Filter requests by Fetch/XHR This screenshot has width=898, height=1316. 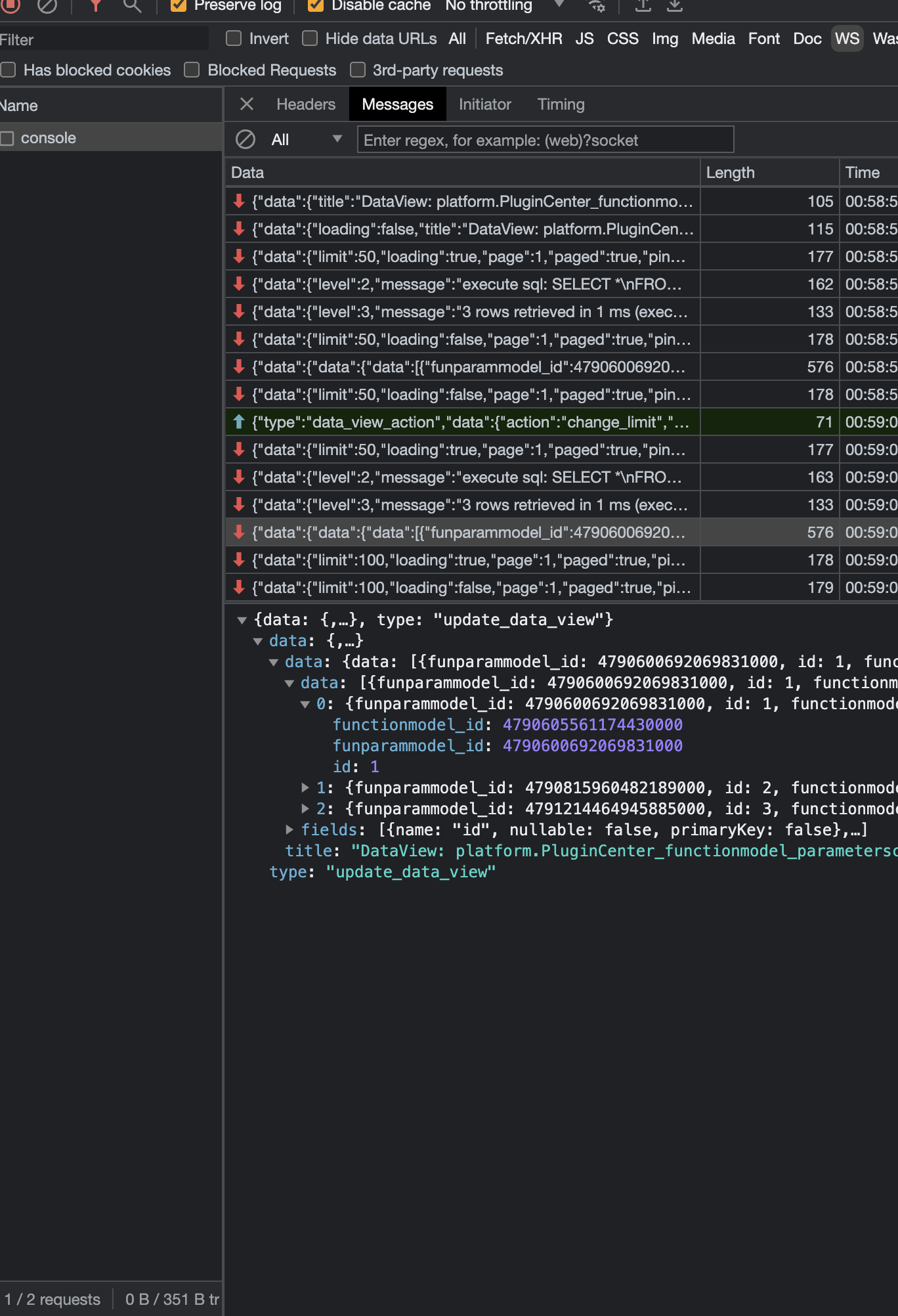coord(524,39)
